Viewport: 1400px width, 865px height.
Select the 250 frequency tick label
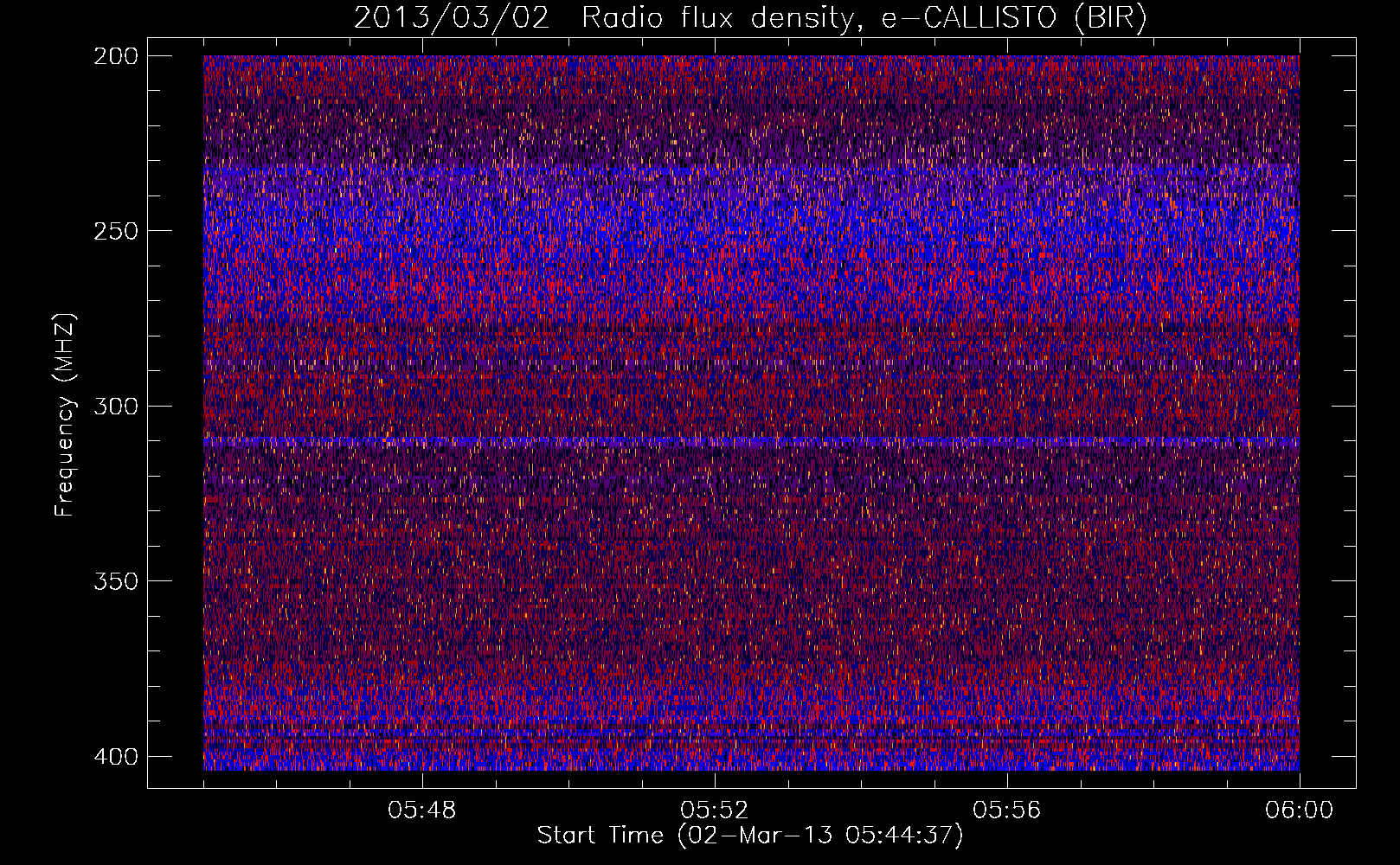(x=115, y=231)
